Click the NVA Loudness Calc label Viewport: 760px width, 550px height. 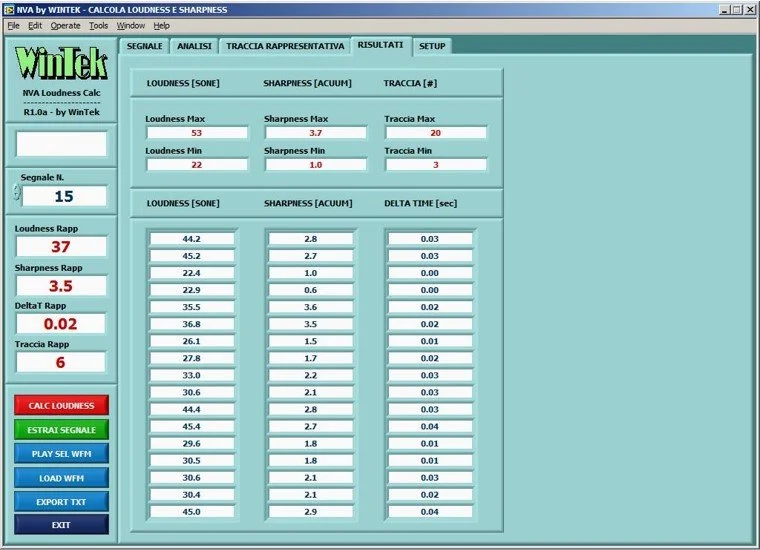(x=62, y=93)
